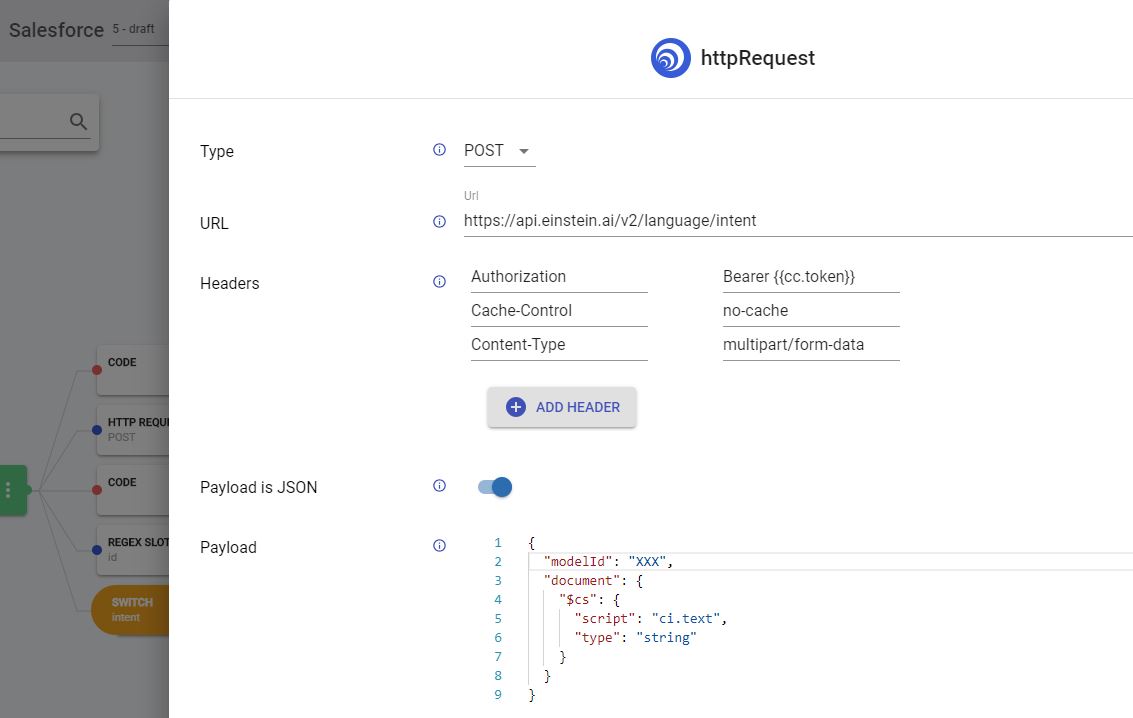Click the Authorization header name field
The width and height of the screenshot is (1133, 718).
(559, 277)
